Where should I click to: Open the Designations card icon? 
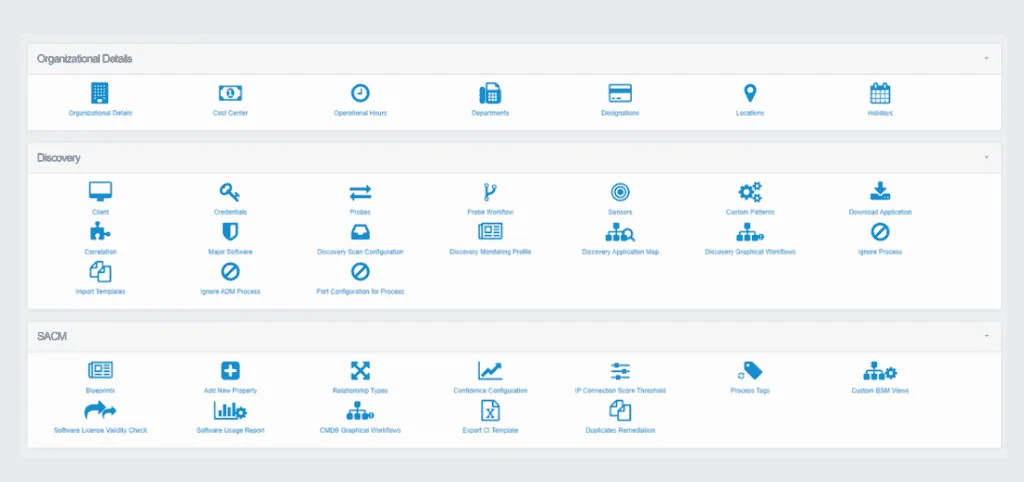coord(620,93)
